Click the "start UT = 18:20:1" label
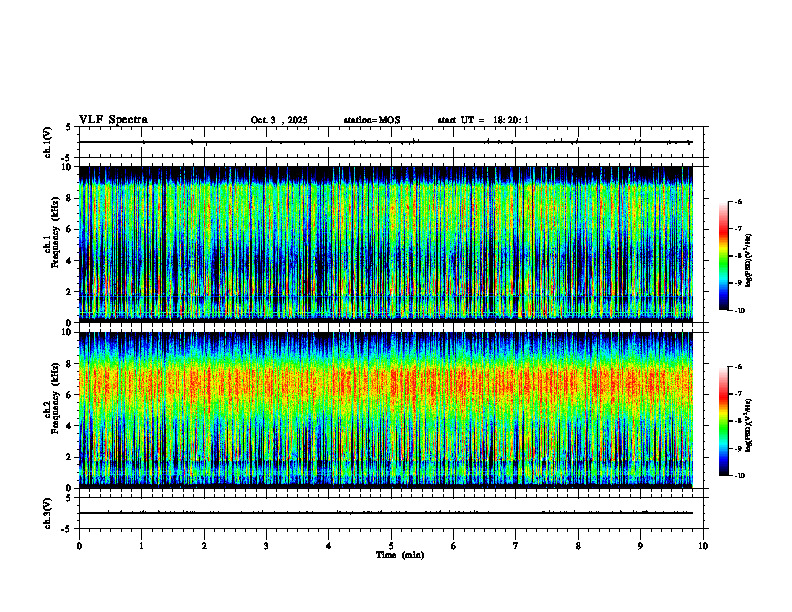Screen dimensions: 792x612 click(x=483, y=120)
